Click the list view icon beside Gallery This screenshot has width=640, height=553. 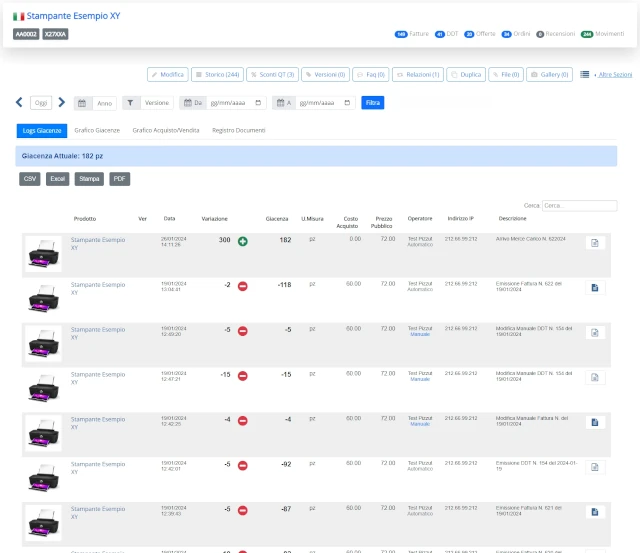click(x=584, y=74)
